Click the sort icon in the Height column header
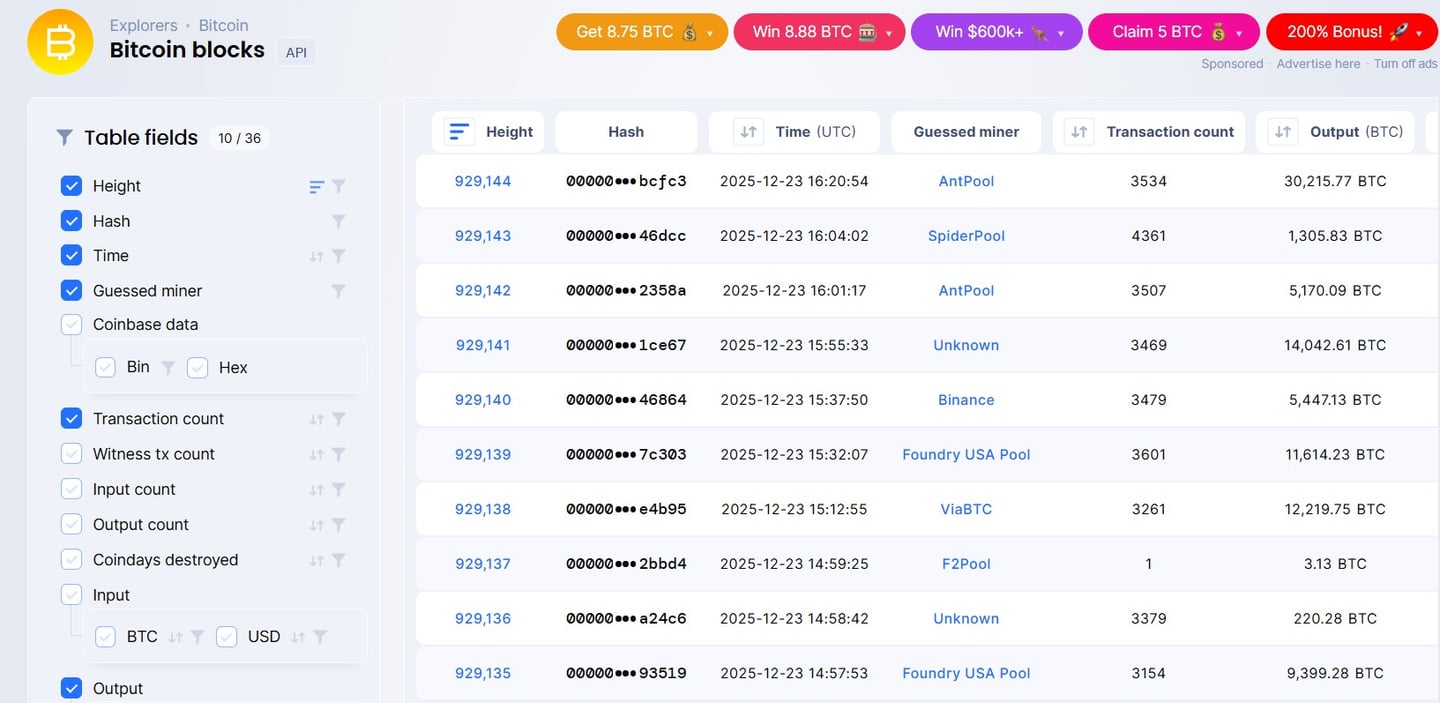1440x703 pixels. 458,130
